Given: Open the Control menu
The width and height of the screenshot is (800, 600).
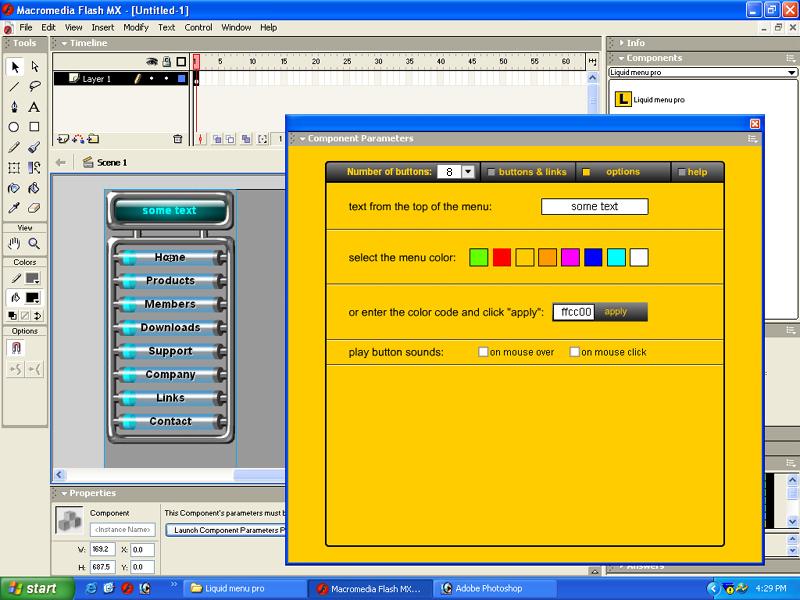Looking at the screenshot, I should [x=198, y=28].
